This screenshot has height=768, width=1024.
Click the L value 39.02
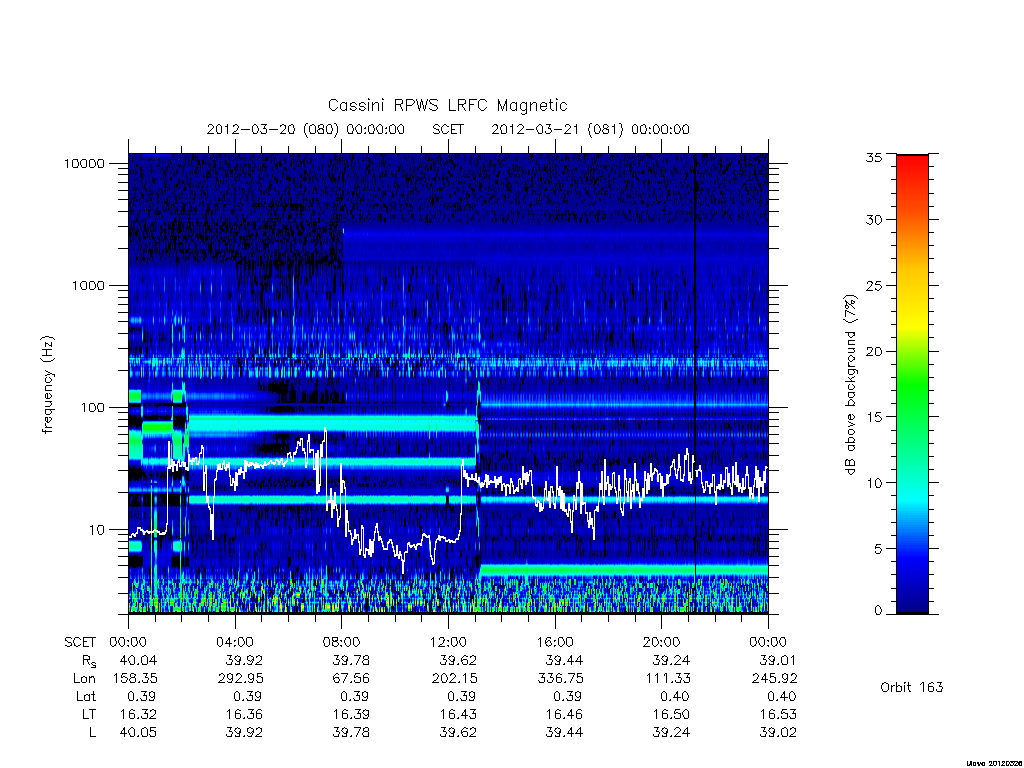(778, 733)
